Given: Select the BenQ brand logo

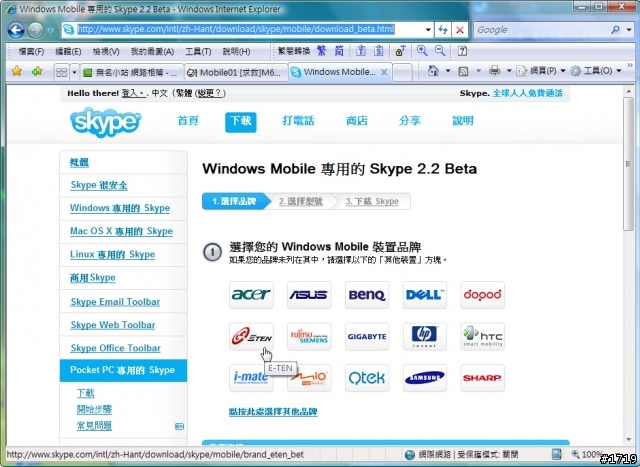Looking at the screenshot, I should click(367, 295).
